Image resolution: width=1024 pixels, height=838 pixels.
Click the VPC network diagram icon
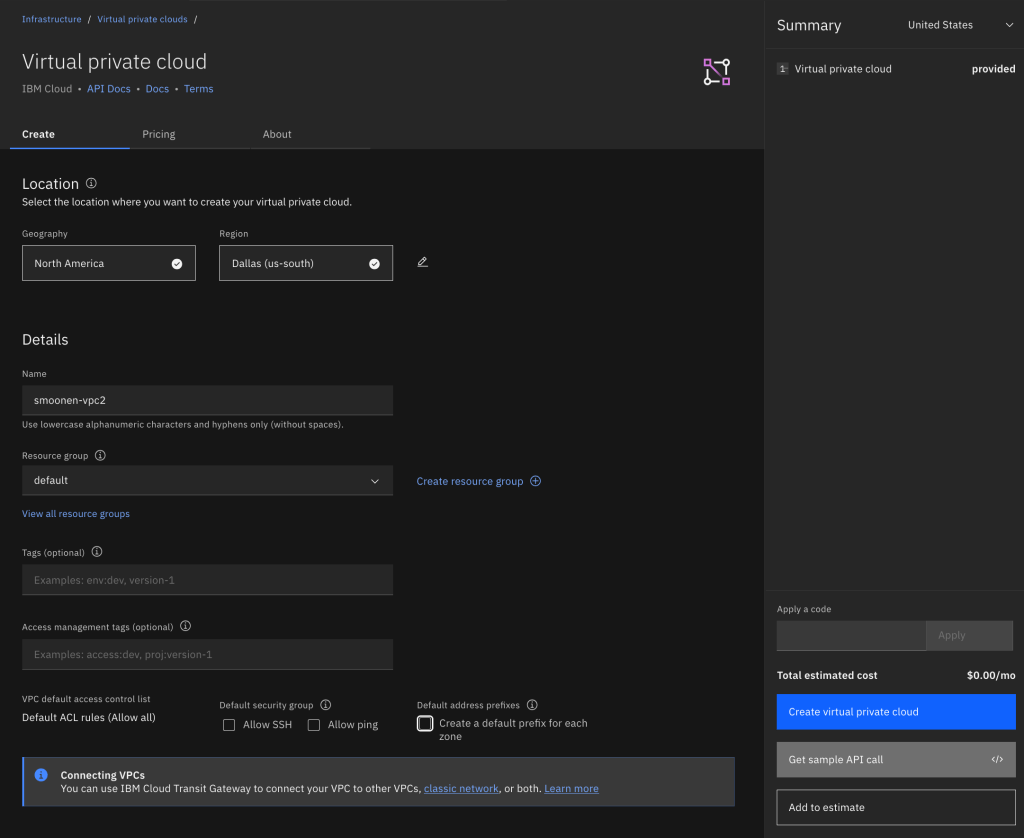point(716,72)
